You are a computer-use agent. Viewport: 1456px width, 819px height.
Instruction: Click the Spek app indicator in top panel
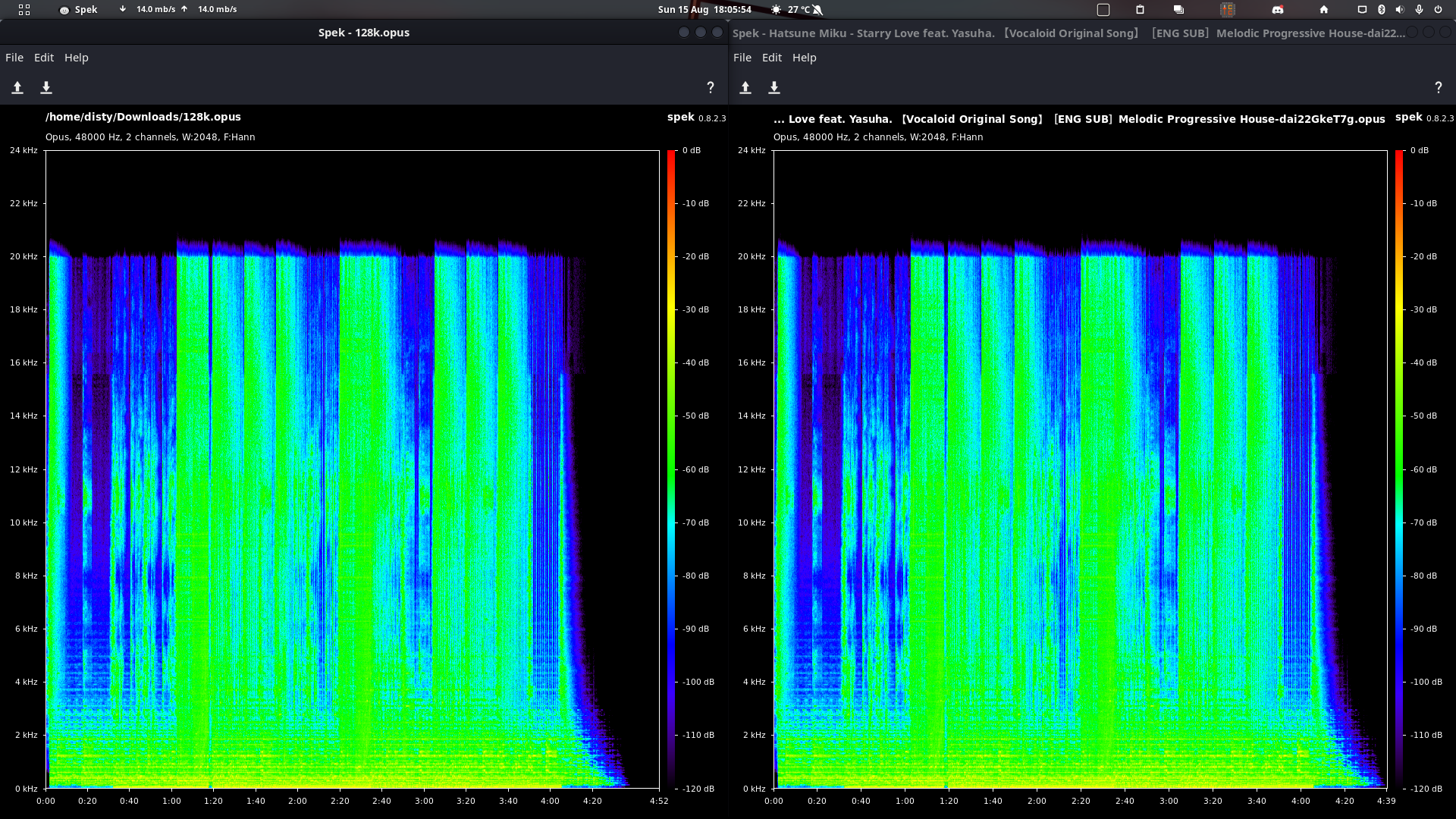click(79, 10)
